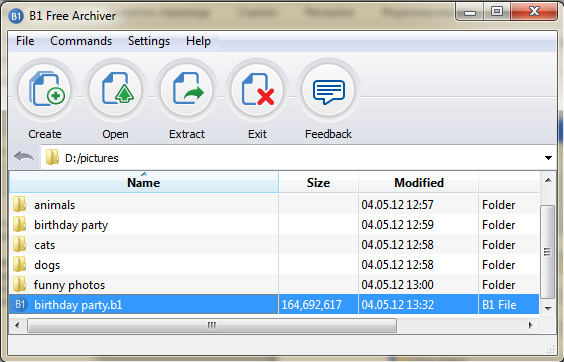Maximize the B1 Free Archiver window
The height and width of the screenshot is (362, 564).
[497, 12]
